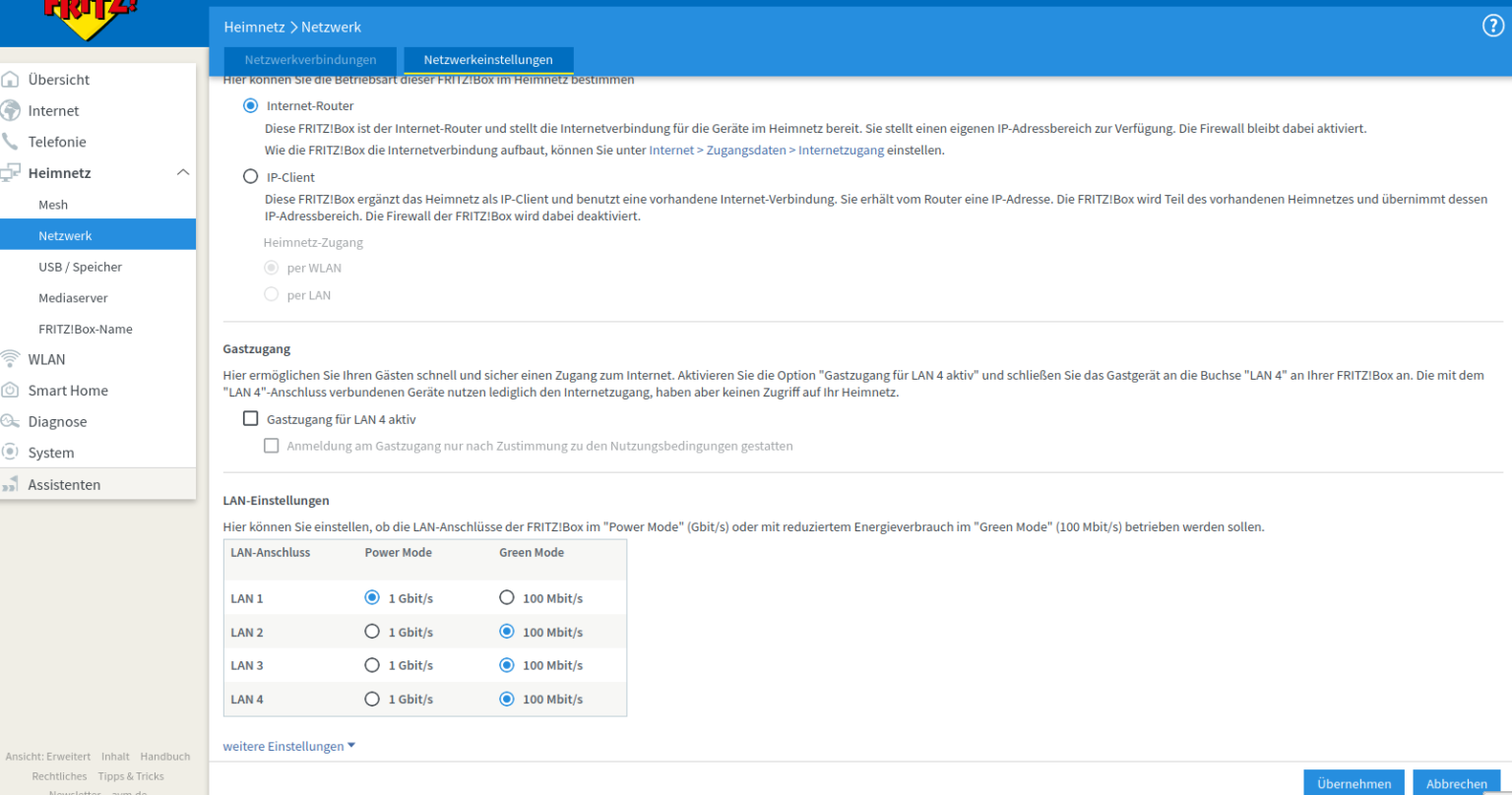
Task: Follow Internet > Zugangsdaten > Internetzugang link
Action: (x=767, y=151)
